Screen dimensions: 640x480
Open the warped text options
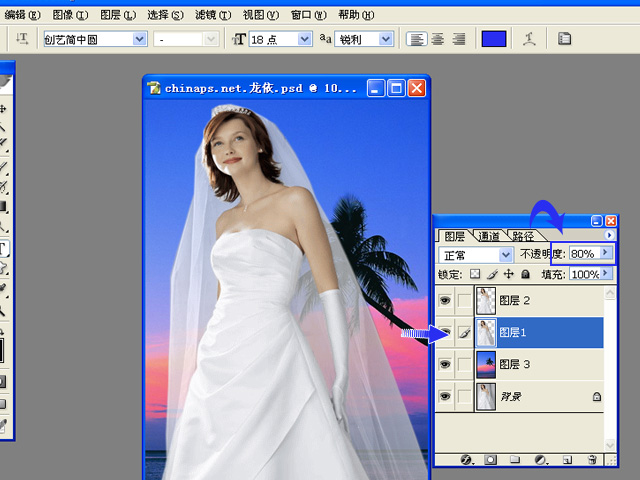click(x=529, y=39)
